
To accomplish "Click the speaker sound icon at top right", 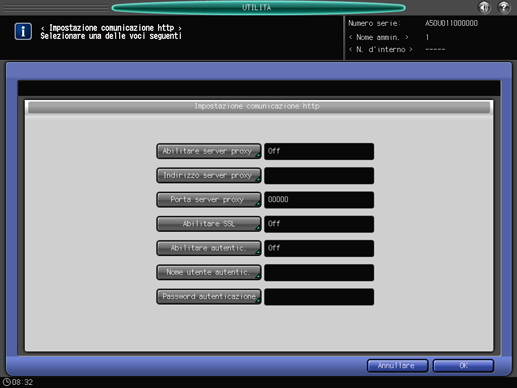I will 484,7.
